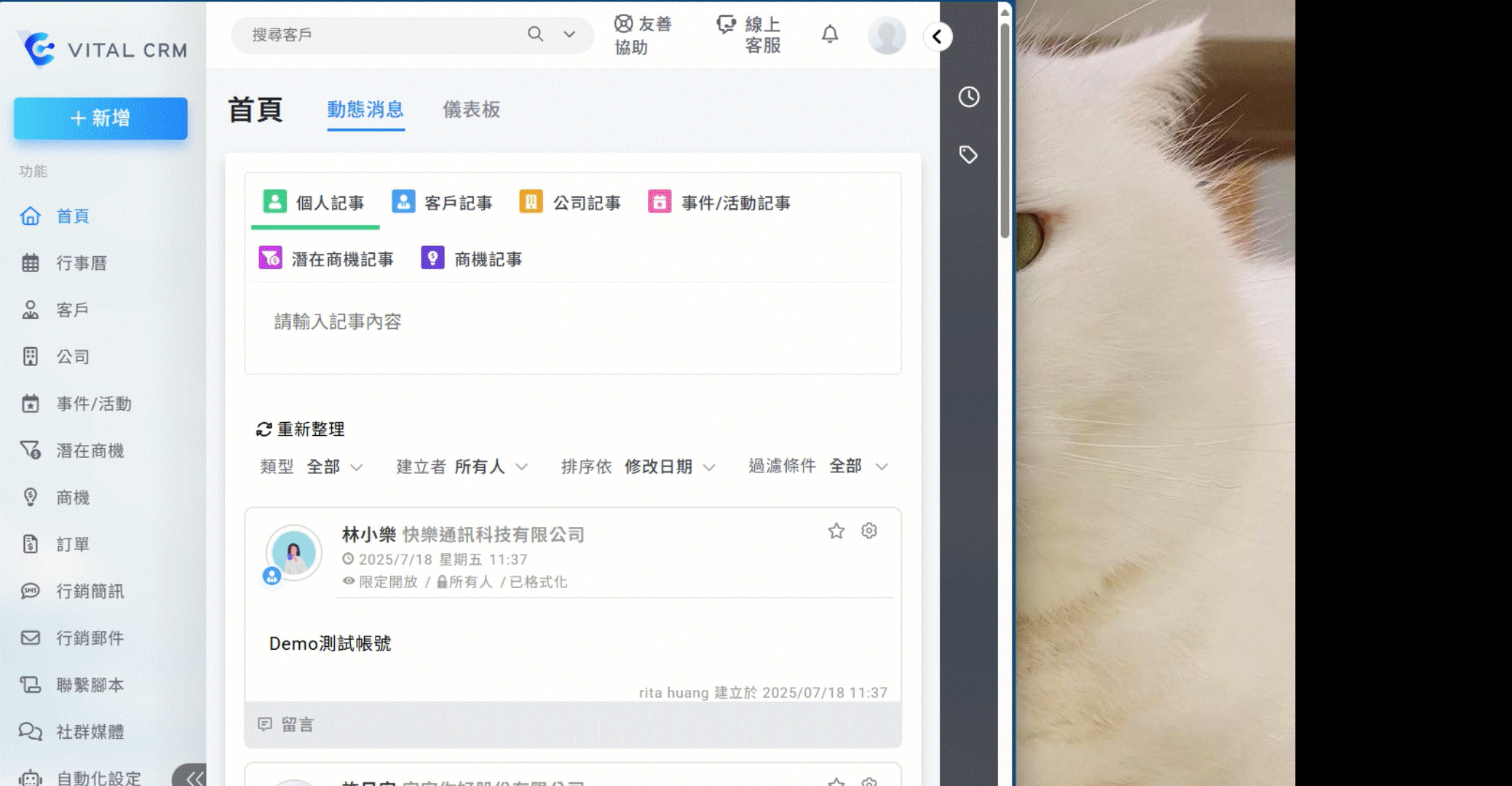Click 重新整理 refresh
Viewport: 1512px width, 786px height.
[x=301, y=429]
